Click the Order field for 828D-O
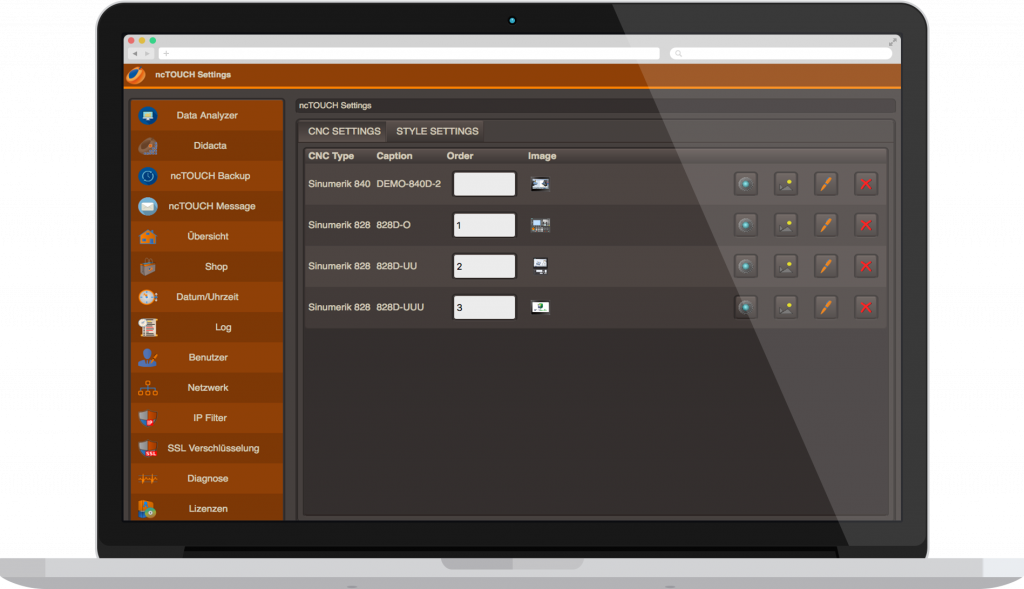 [x=485, y=225]
